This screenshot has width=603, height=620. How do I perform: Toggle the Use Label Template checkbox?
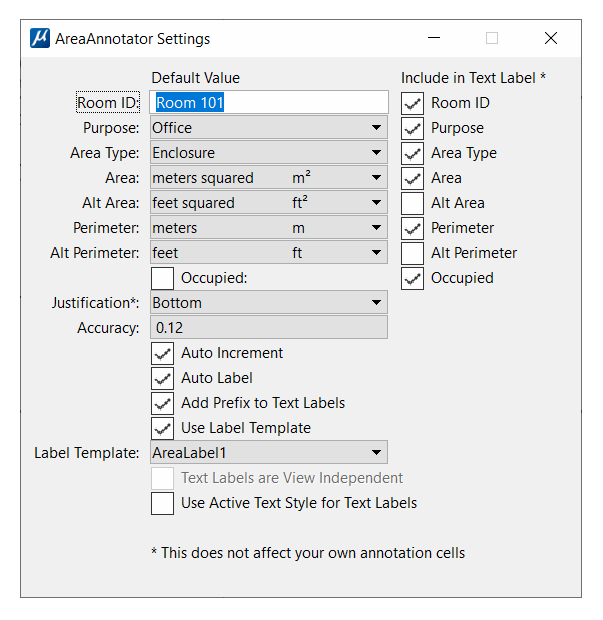(x=162, y=428)
